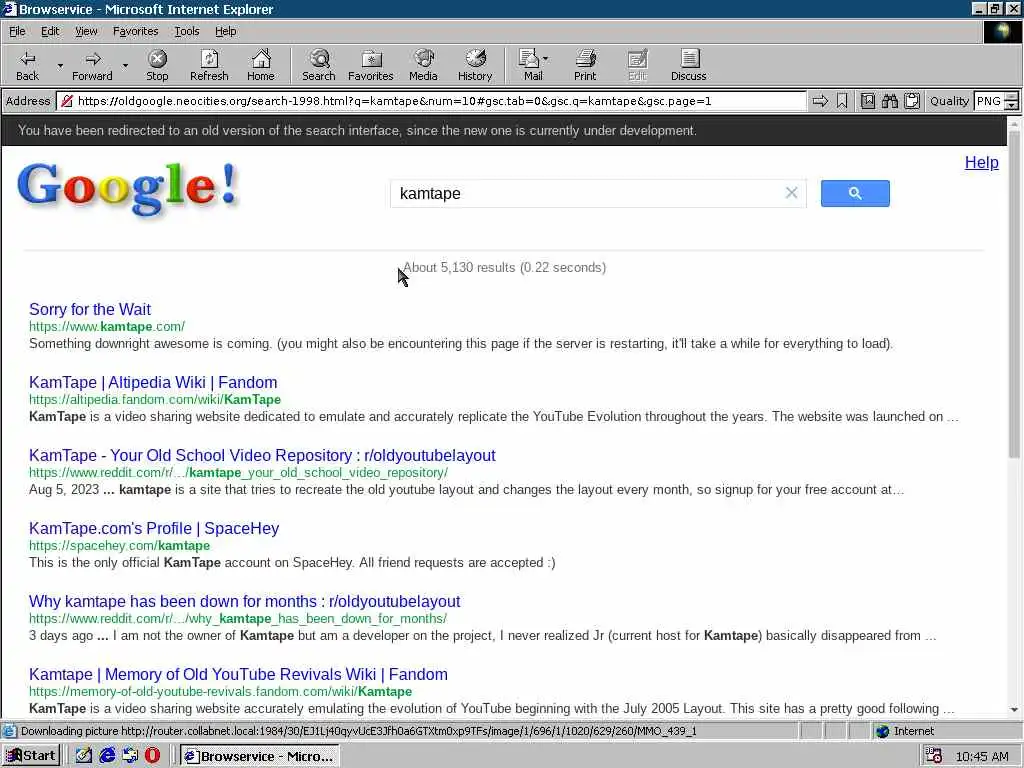Screen dimensions: 1024x768
Task: Open the View menu
Action: coord(86,31)
